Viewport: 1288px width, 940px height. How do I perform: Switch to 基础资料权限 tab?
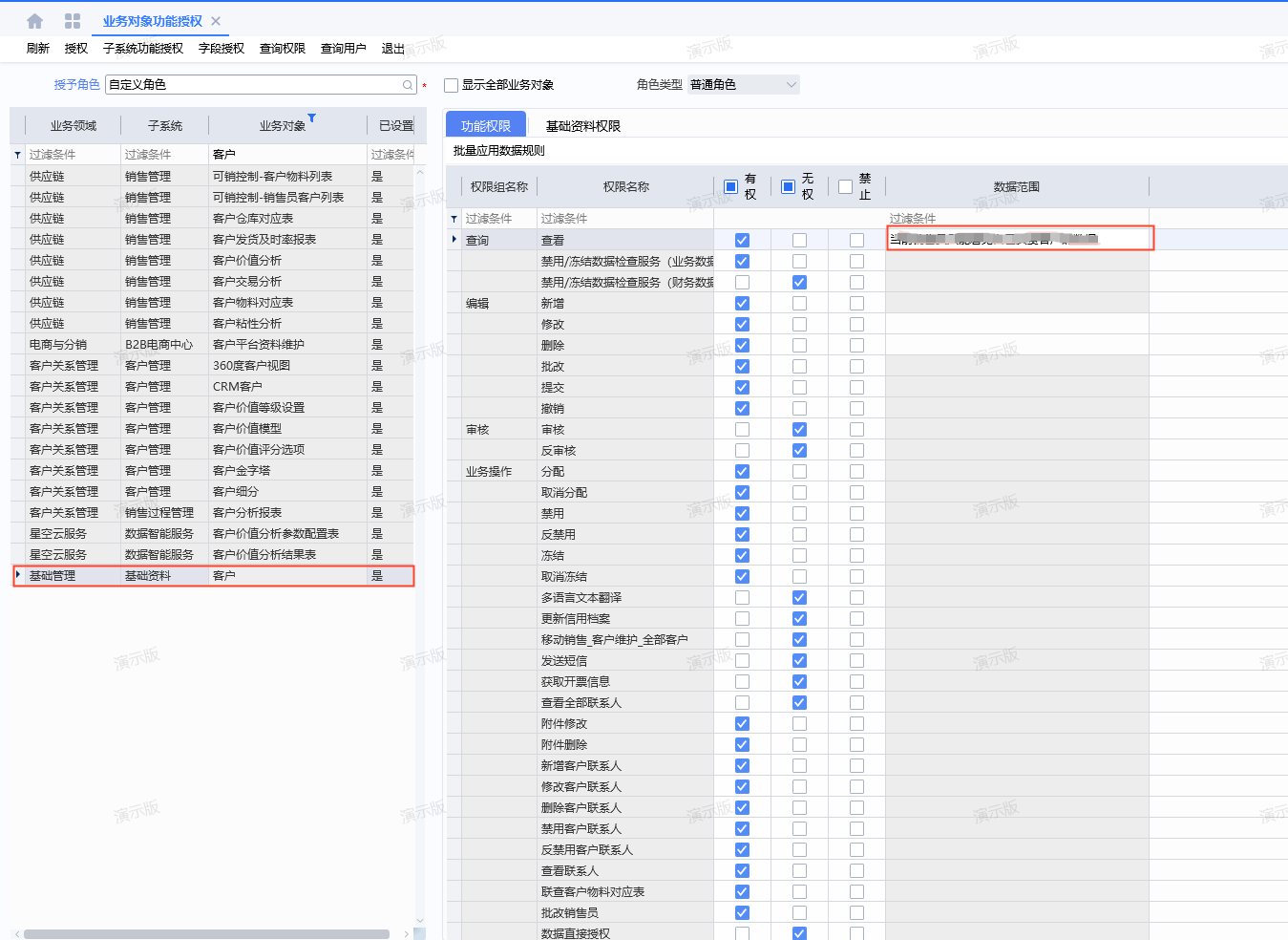click(582, 126)
